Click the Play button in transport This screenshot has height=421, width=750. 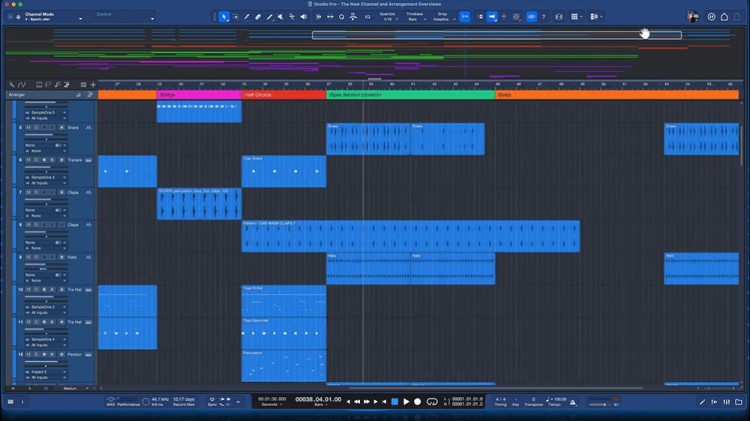pos(406,401)
